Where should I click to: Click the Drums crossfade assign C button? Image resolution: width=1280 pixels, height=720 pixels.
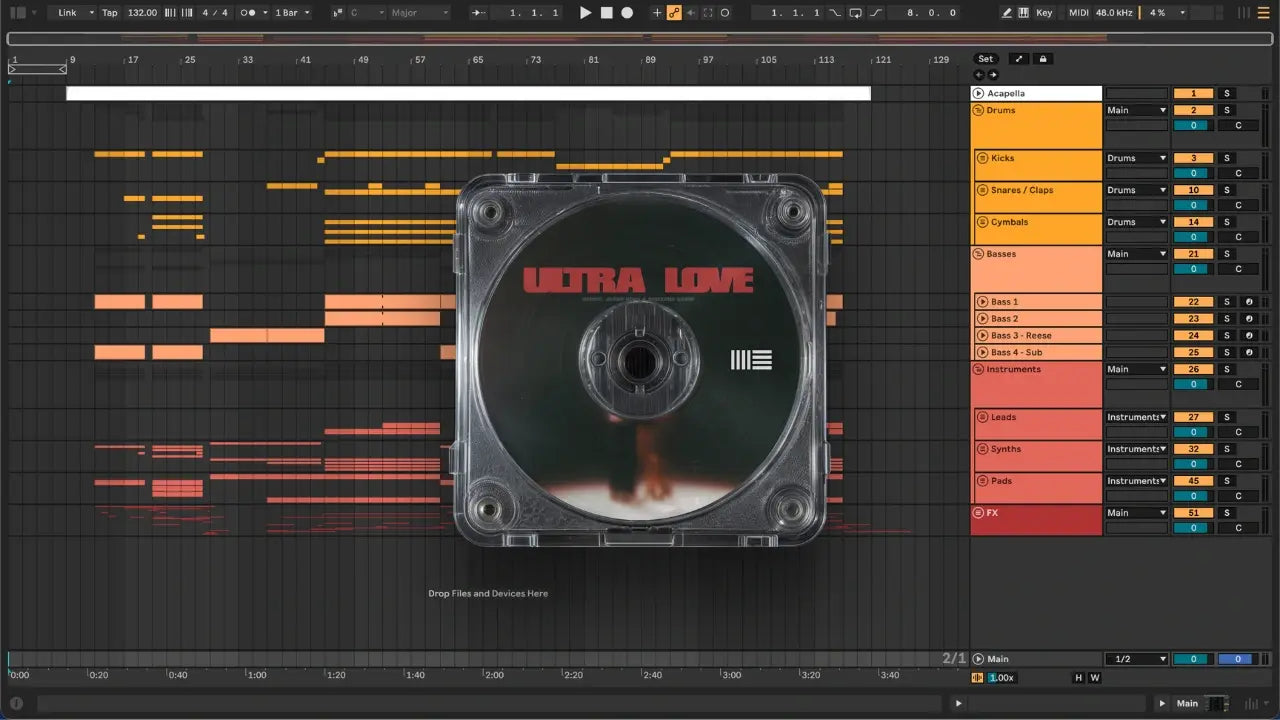[x=1238, y=126]
